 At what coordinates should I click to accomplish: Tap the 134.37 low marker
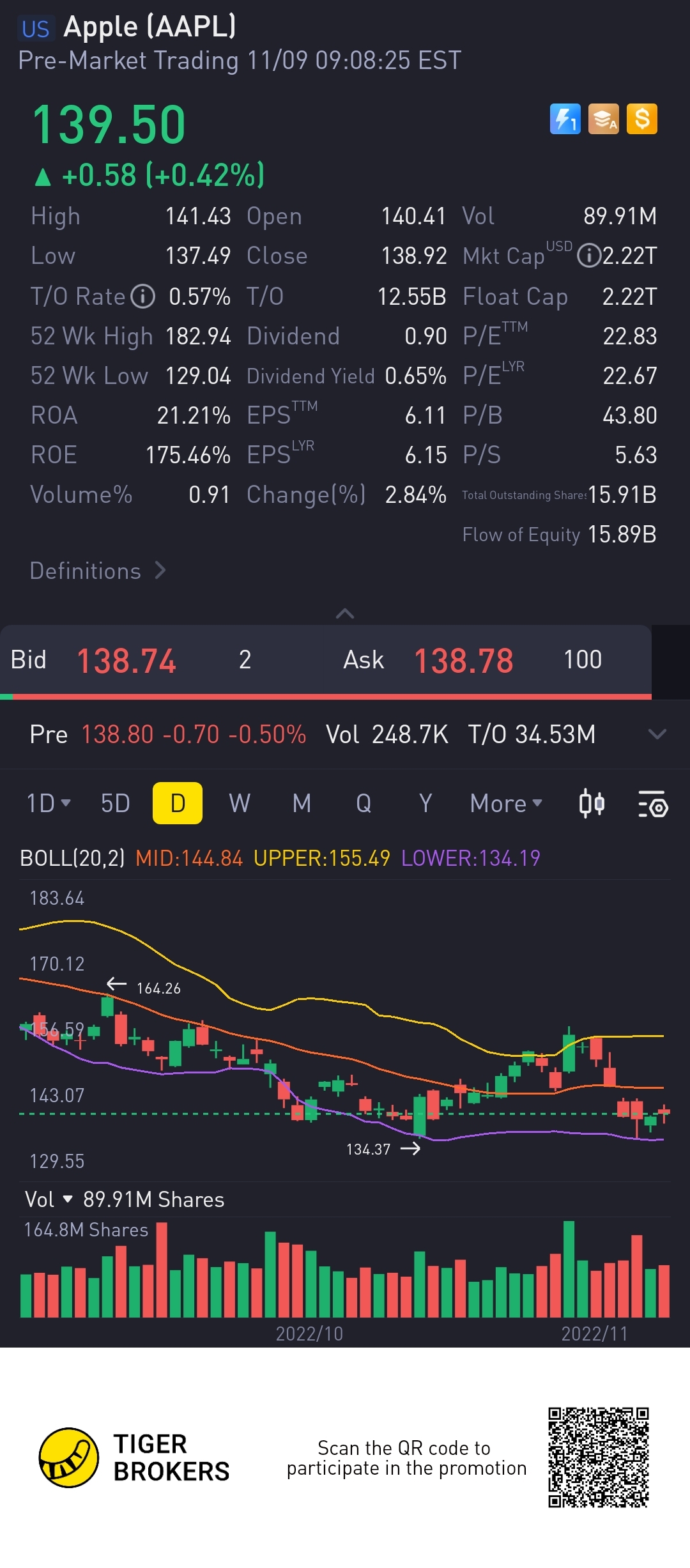tap(383, 1149)
